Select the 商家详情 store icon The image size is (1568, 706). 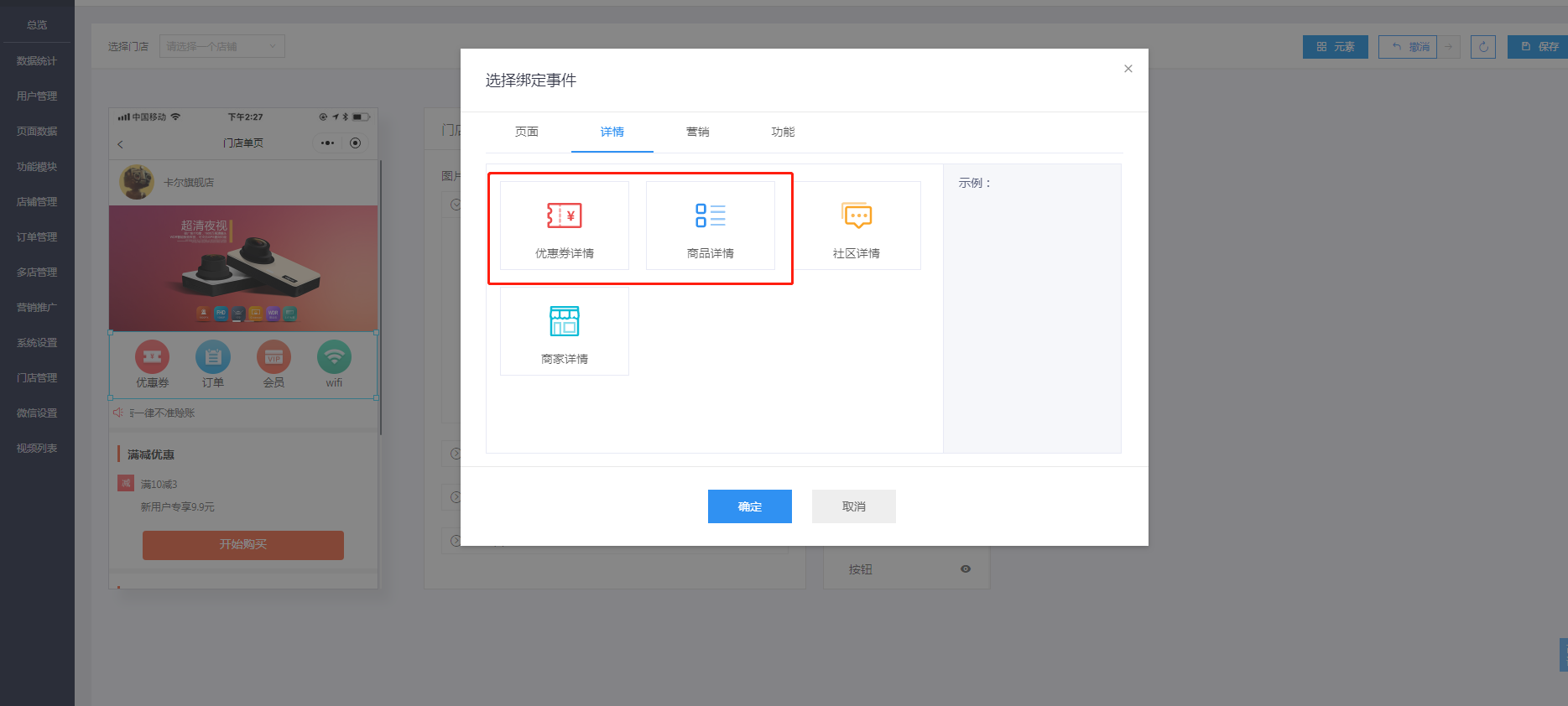point(564,322)
